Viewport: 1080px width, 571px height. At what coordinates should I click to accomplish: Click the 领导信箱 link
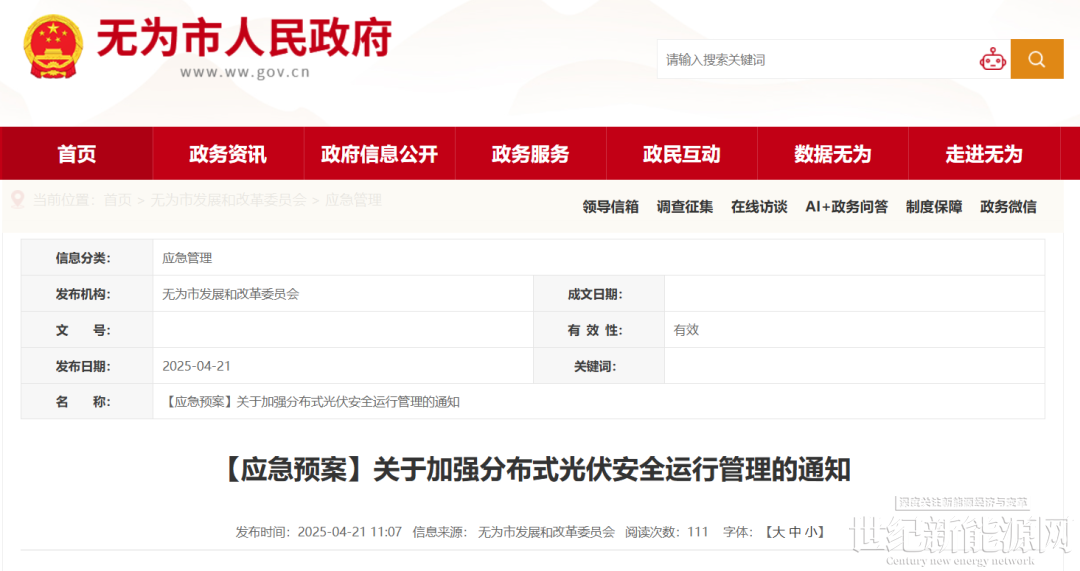click(x=610, y=207)
